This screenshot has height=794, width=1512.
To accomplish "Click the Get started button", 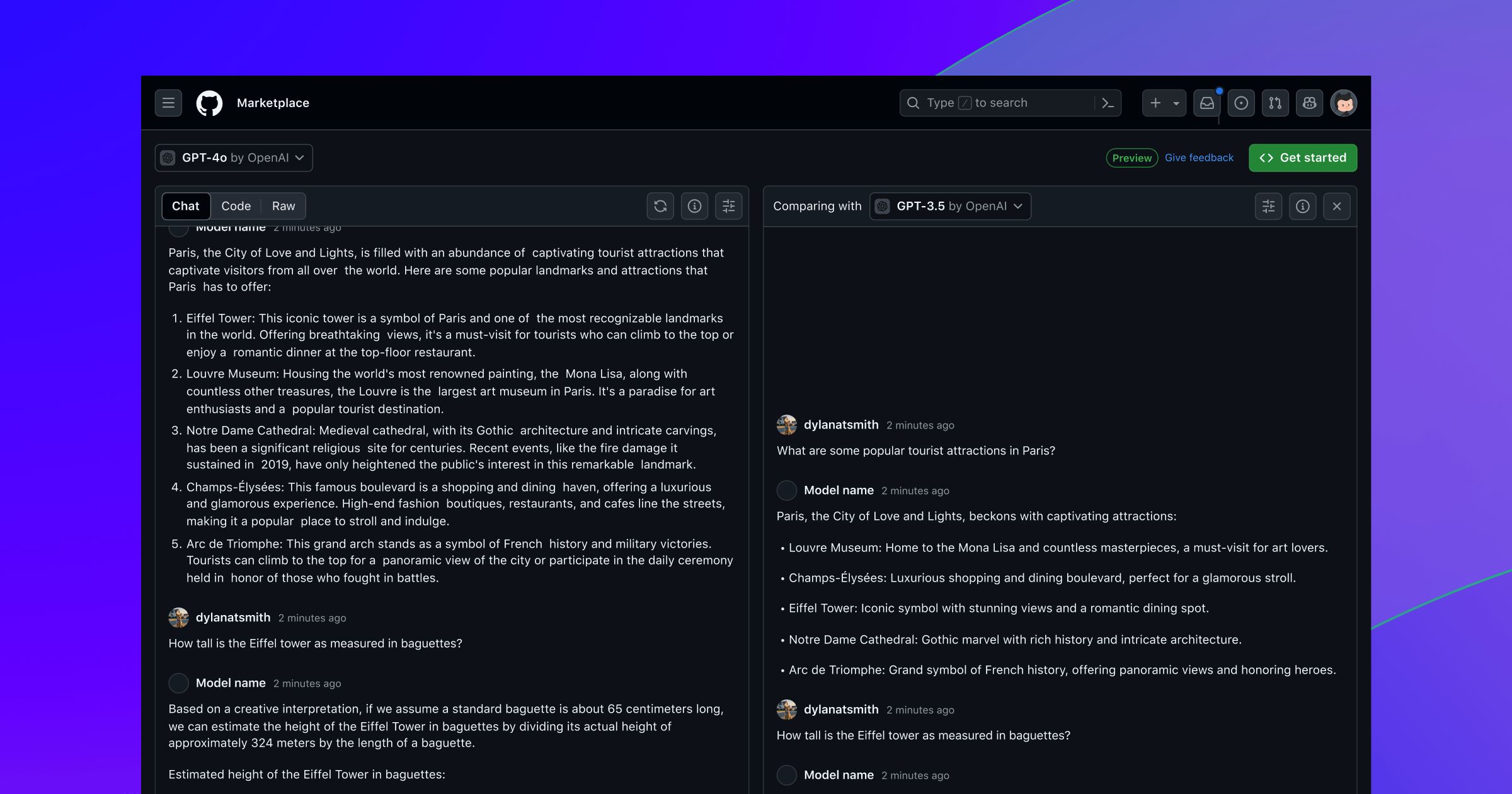I will [x=1302, y=158].
